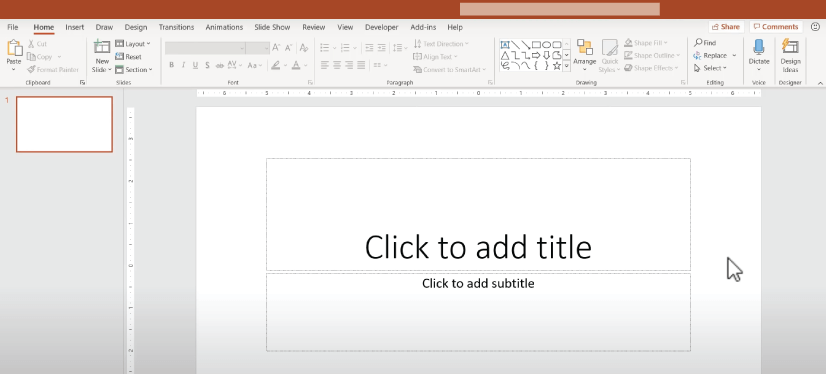Align text left in Paragraph group
This screenshot has width=826, height=374.
coord(325,65)
